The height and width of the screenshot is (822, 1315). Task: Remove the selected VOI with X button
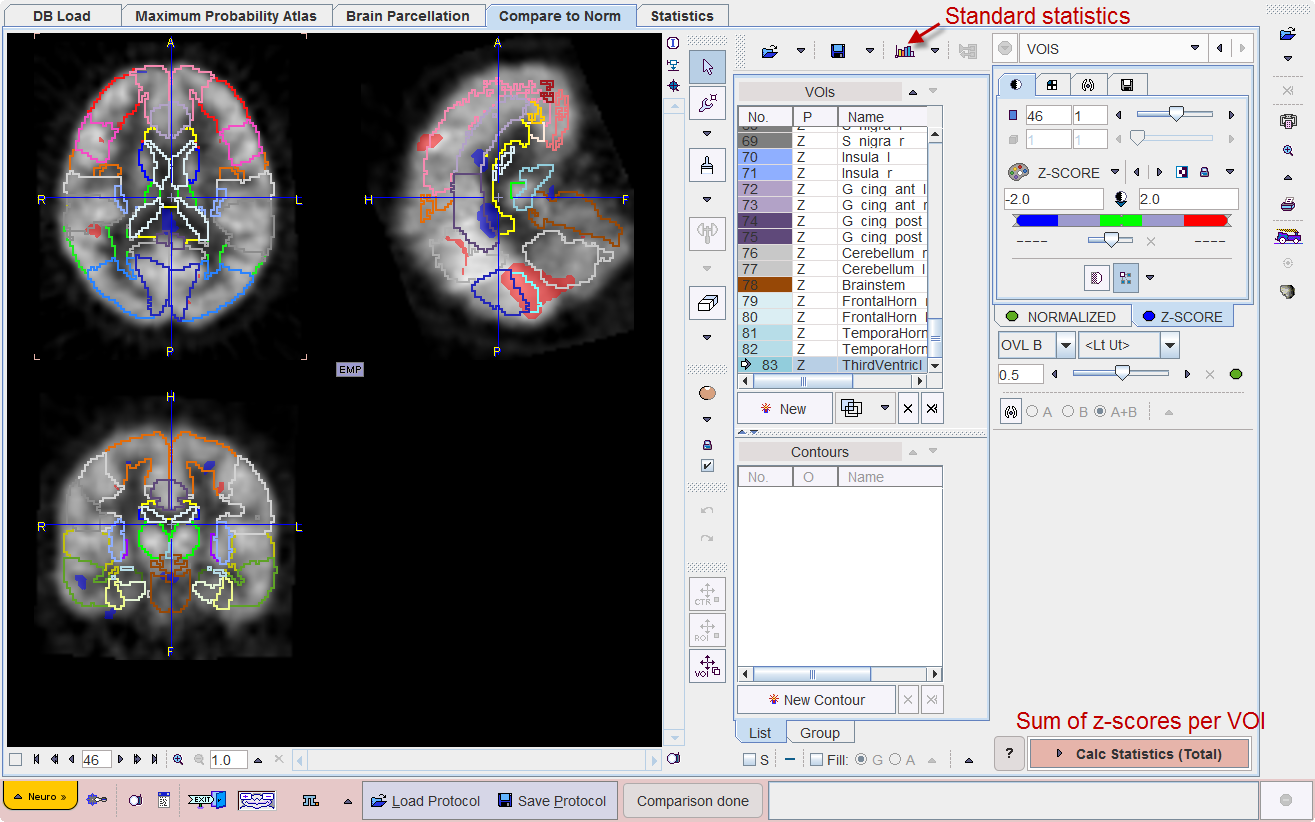[907, 408]
